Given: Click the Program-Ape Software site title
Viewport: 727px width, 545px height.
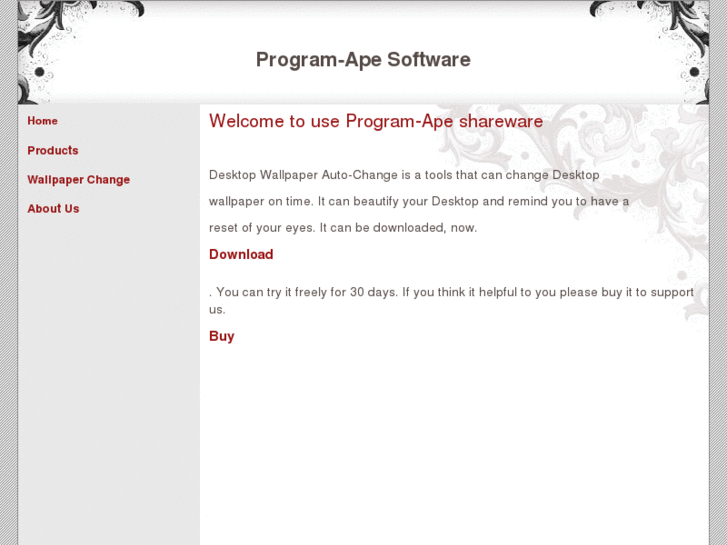Looking at the screenshot, I should point(363,60).
